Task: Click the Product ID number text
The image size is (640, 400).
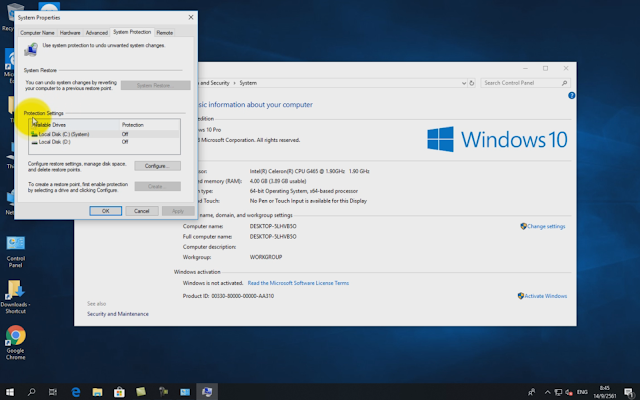Action: 242,296
